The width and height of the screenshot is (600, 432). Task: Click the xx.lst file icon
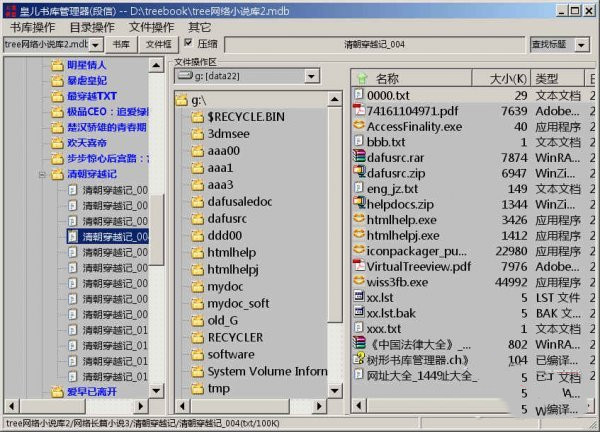pos(359,297)
